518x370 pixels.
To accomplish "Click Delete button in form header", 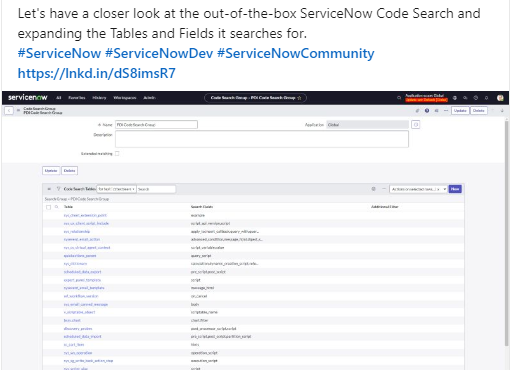I will tap(478, 111).
